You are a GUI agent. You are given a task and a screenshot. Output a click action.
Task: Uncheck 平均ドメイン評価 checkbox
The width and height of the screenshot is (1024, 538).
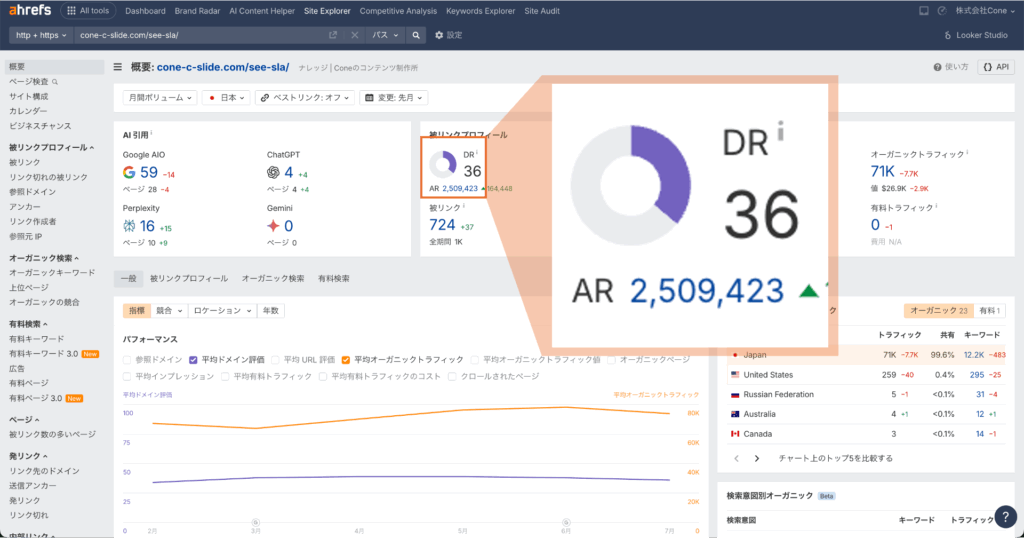[x=193, y=360]
